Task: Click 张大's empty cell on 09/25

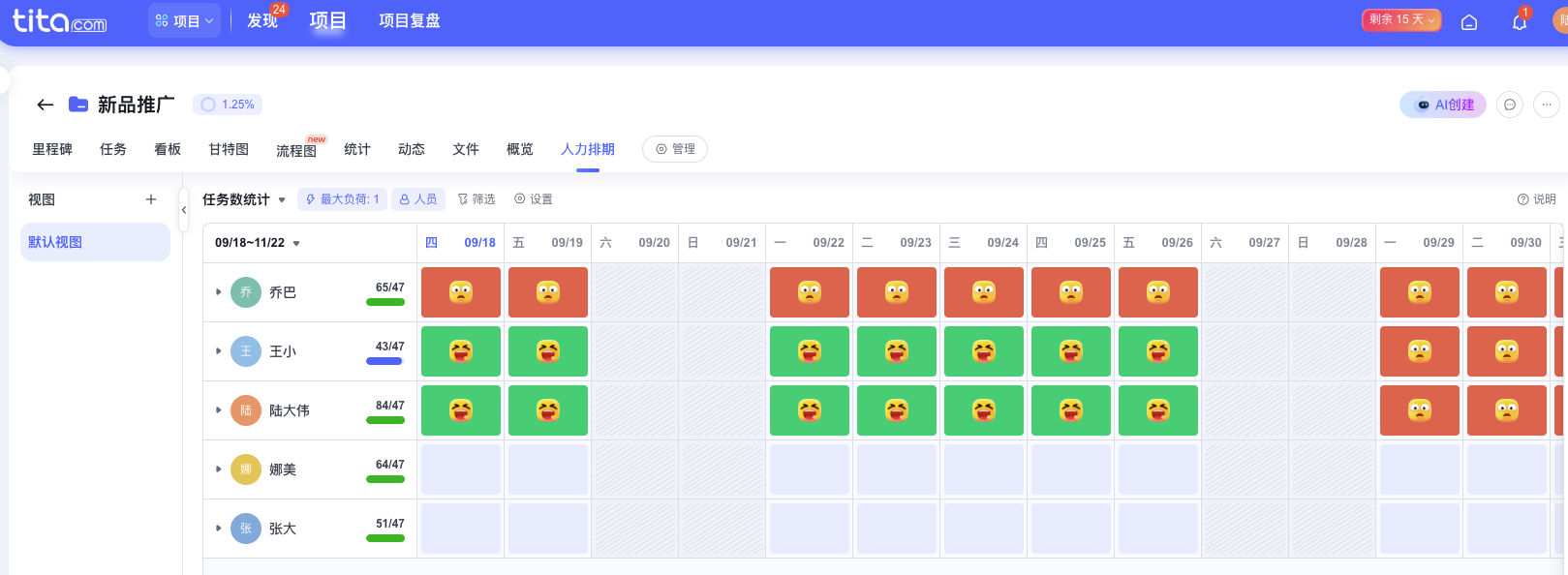Action: (1071, 529)
